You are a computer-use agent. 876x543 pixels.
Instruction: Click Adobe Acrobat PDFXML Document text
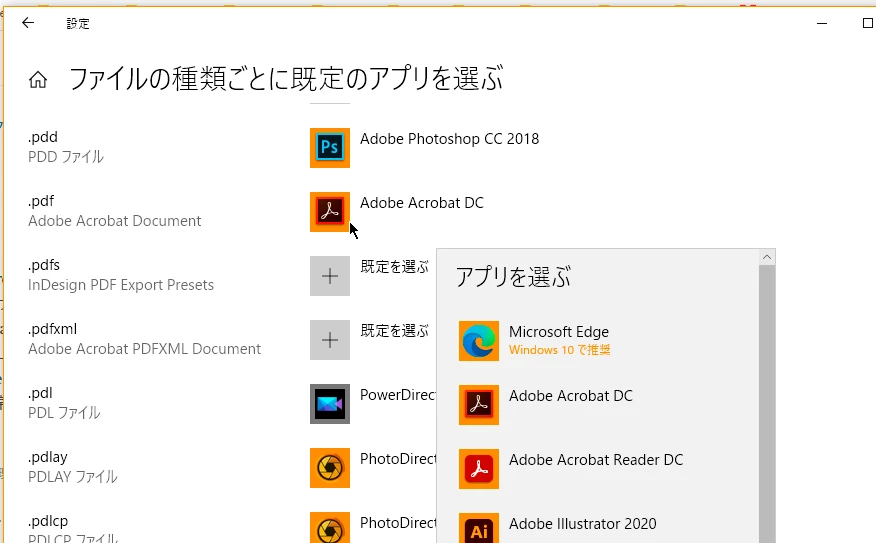click(145, 349)
